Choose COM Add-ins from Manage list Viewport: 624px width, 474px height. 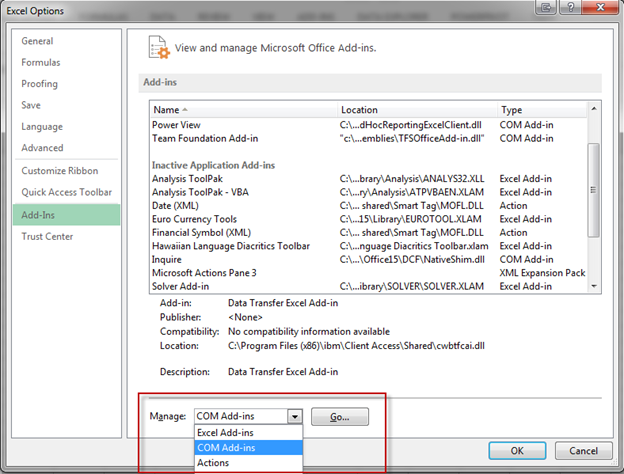[249, 448]
